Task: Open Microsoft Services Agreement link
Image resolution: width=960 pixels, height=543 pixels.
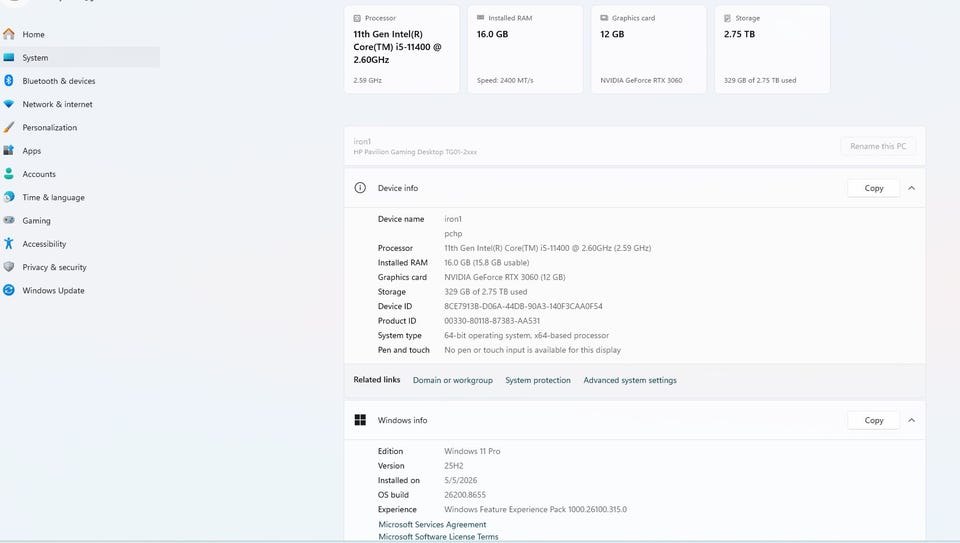Action: point(432,525)
